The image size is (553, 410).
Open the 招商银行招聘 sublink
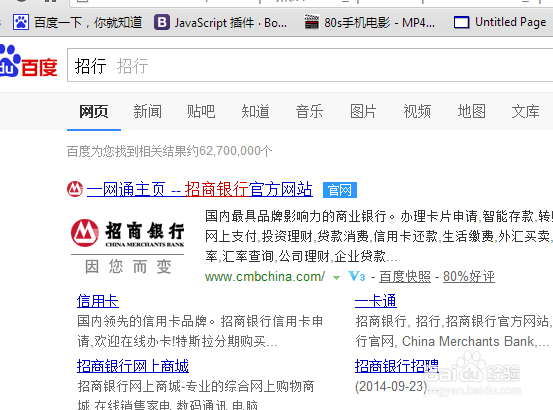click(x=397, y=366)
